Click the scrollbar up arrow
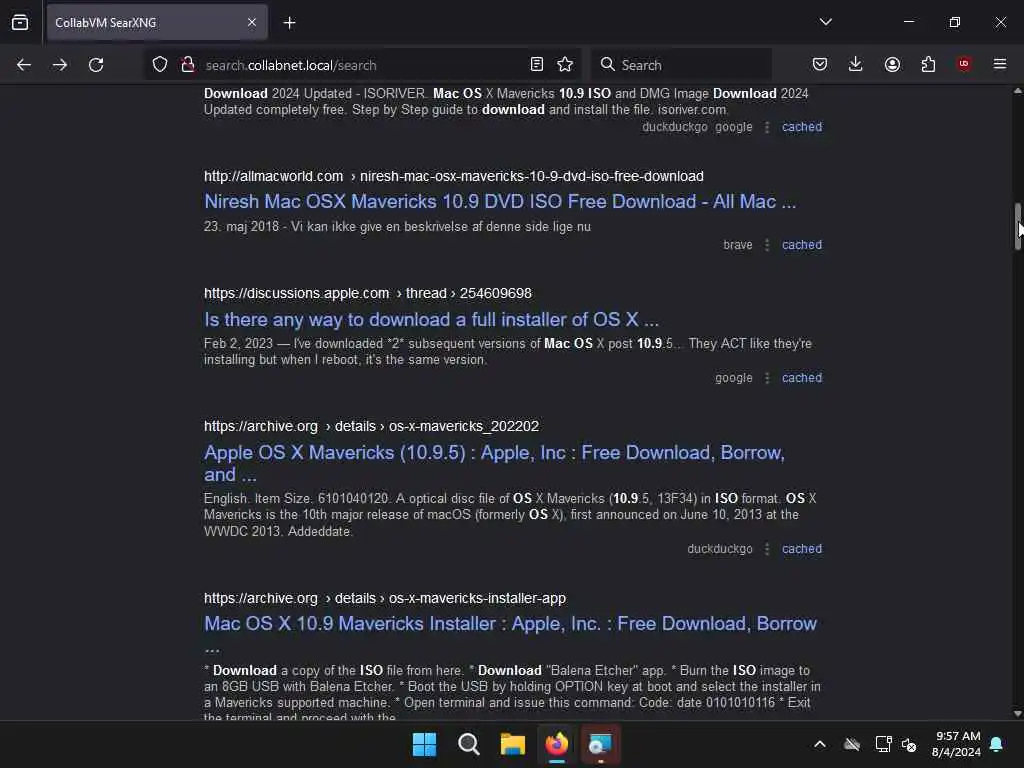The image size is (1024, 768). (1017, 91)
